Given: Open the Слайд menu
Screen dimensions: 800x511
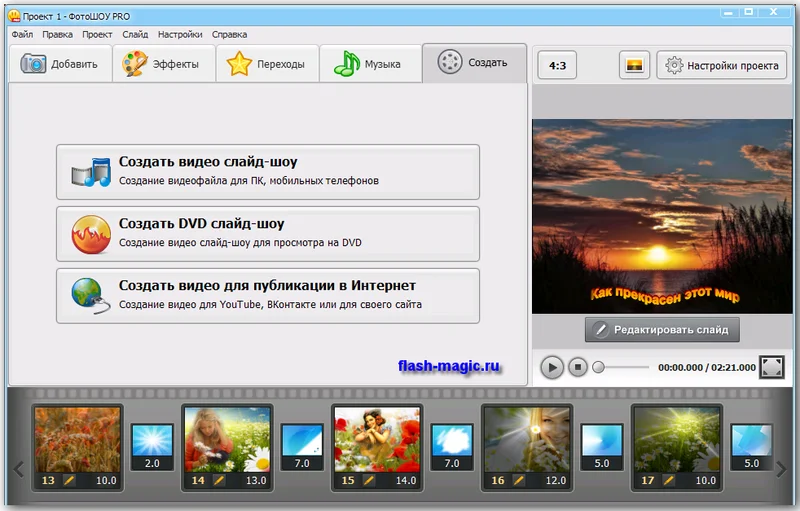Looking at the screenshot, I should tap(135, 34).
